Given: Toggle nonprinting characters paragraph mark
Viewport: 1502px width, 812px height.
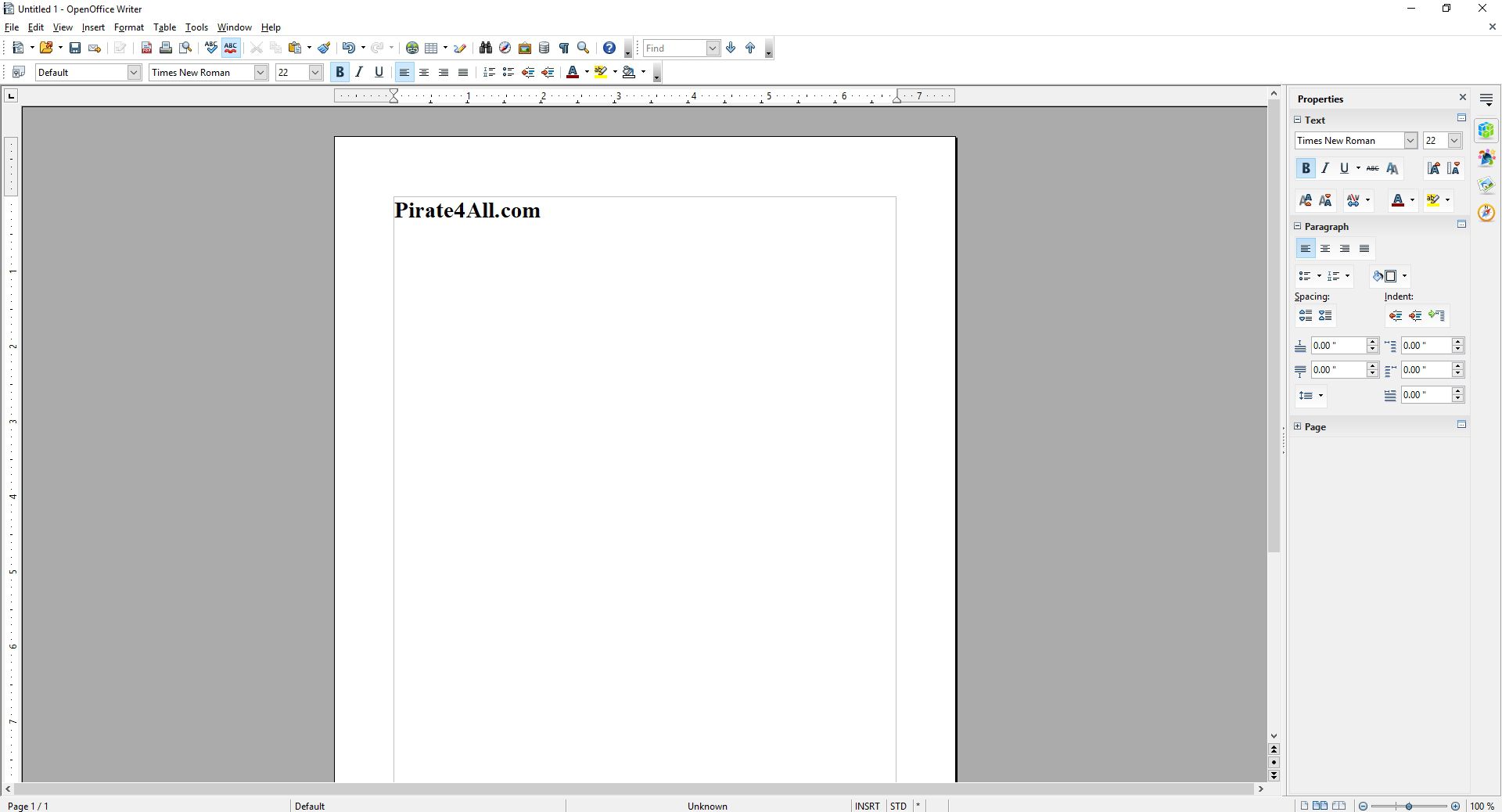Looking at the screenshot, I should [563, 49].
